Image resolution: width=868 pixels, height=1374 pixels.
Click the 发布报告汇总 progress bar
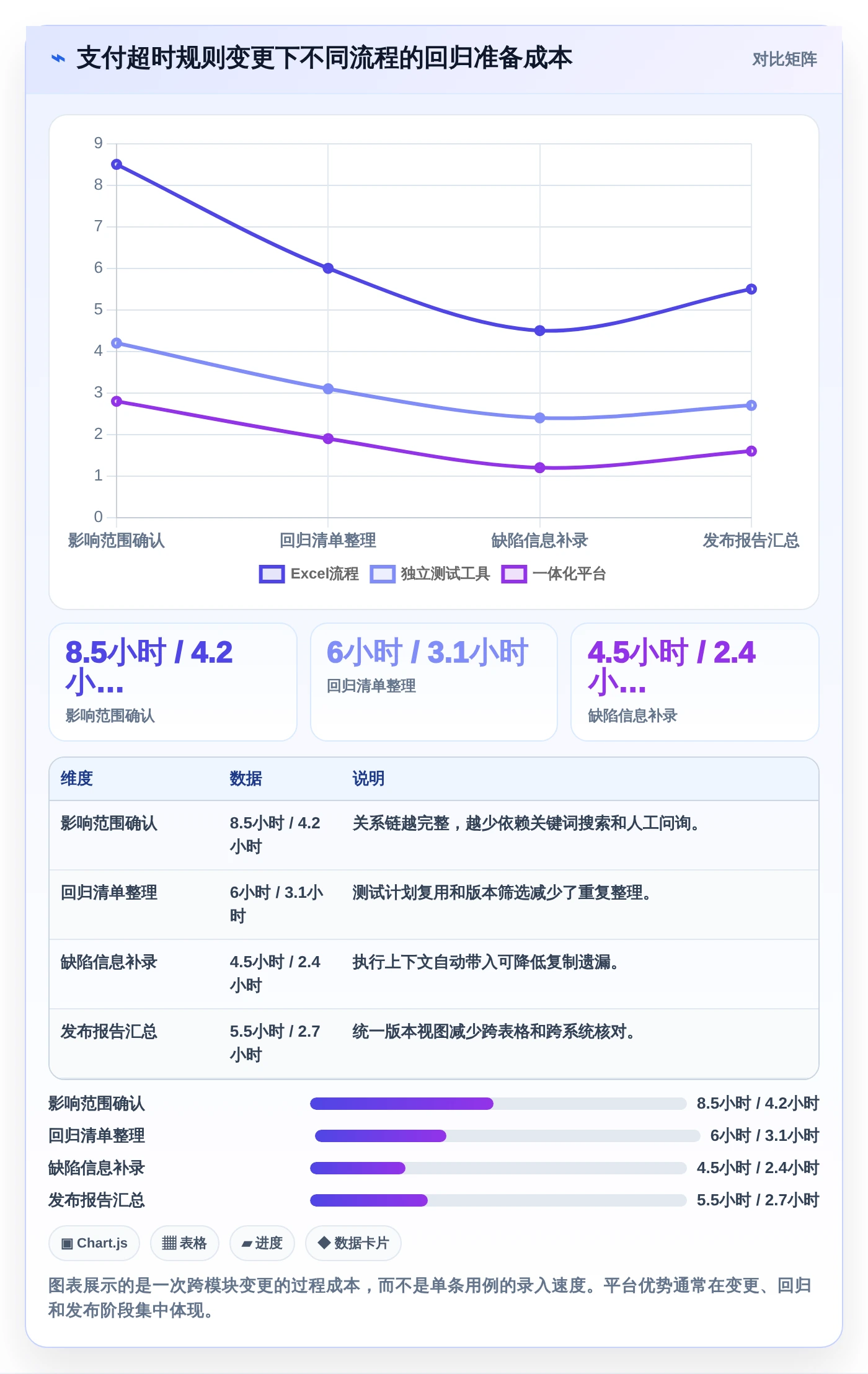tap(498, 1200)
